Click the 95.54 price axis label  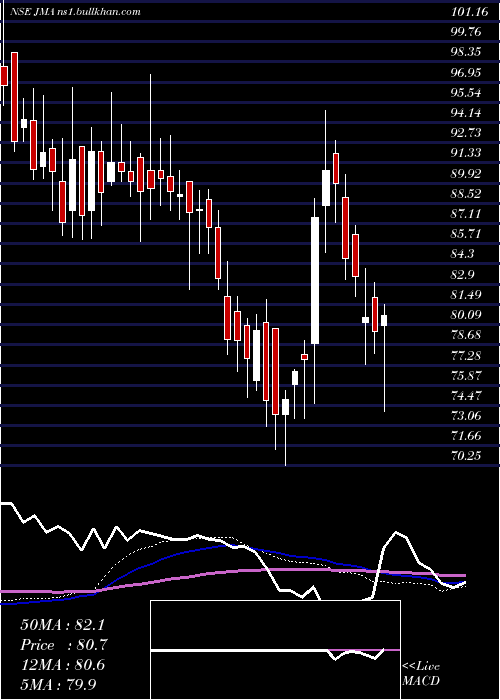tap(466, 93)
